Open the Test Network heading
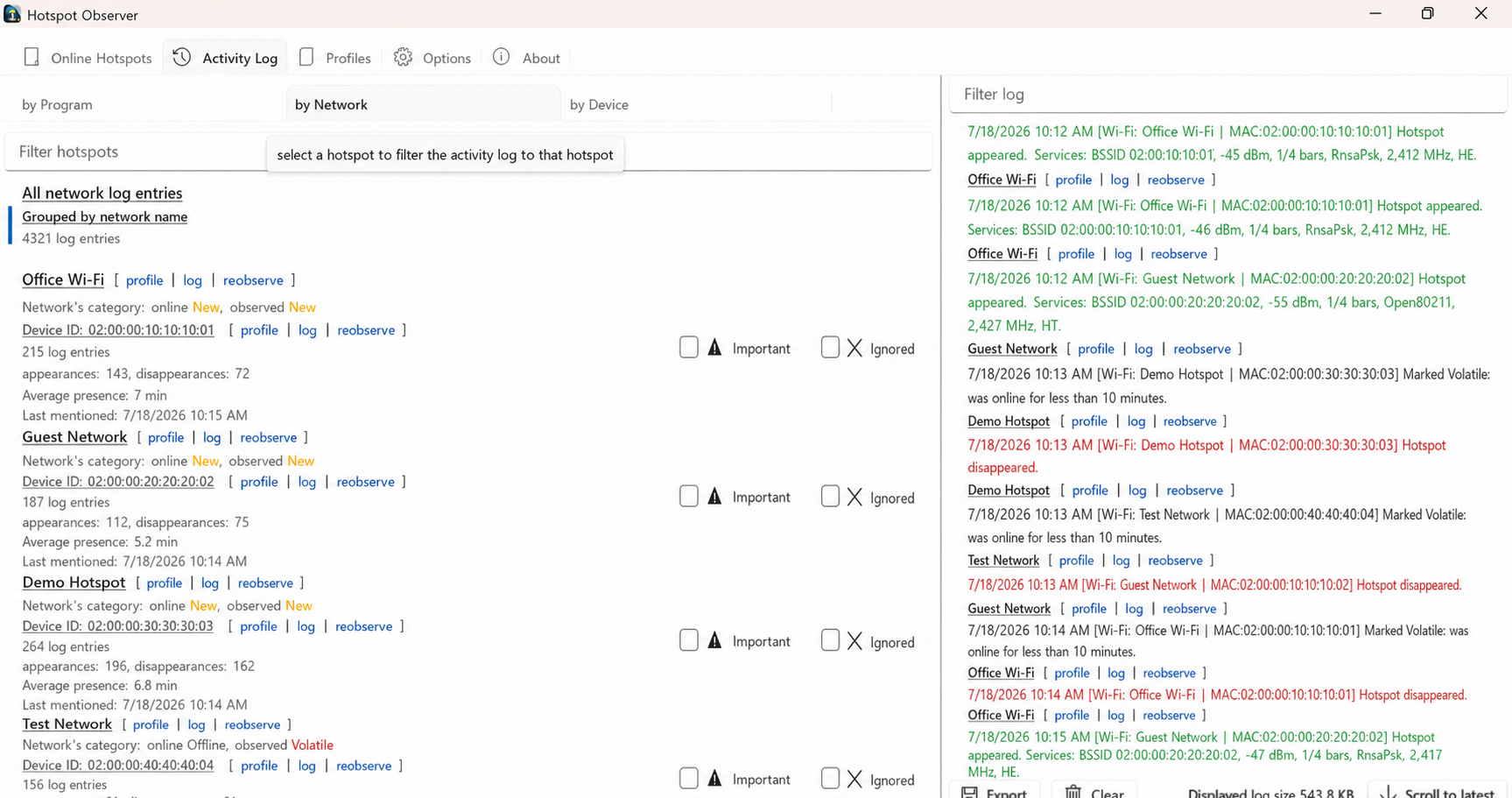The image size is (1512, 798). 67,724
